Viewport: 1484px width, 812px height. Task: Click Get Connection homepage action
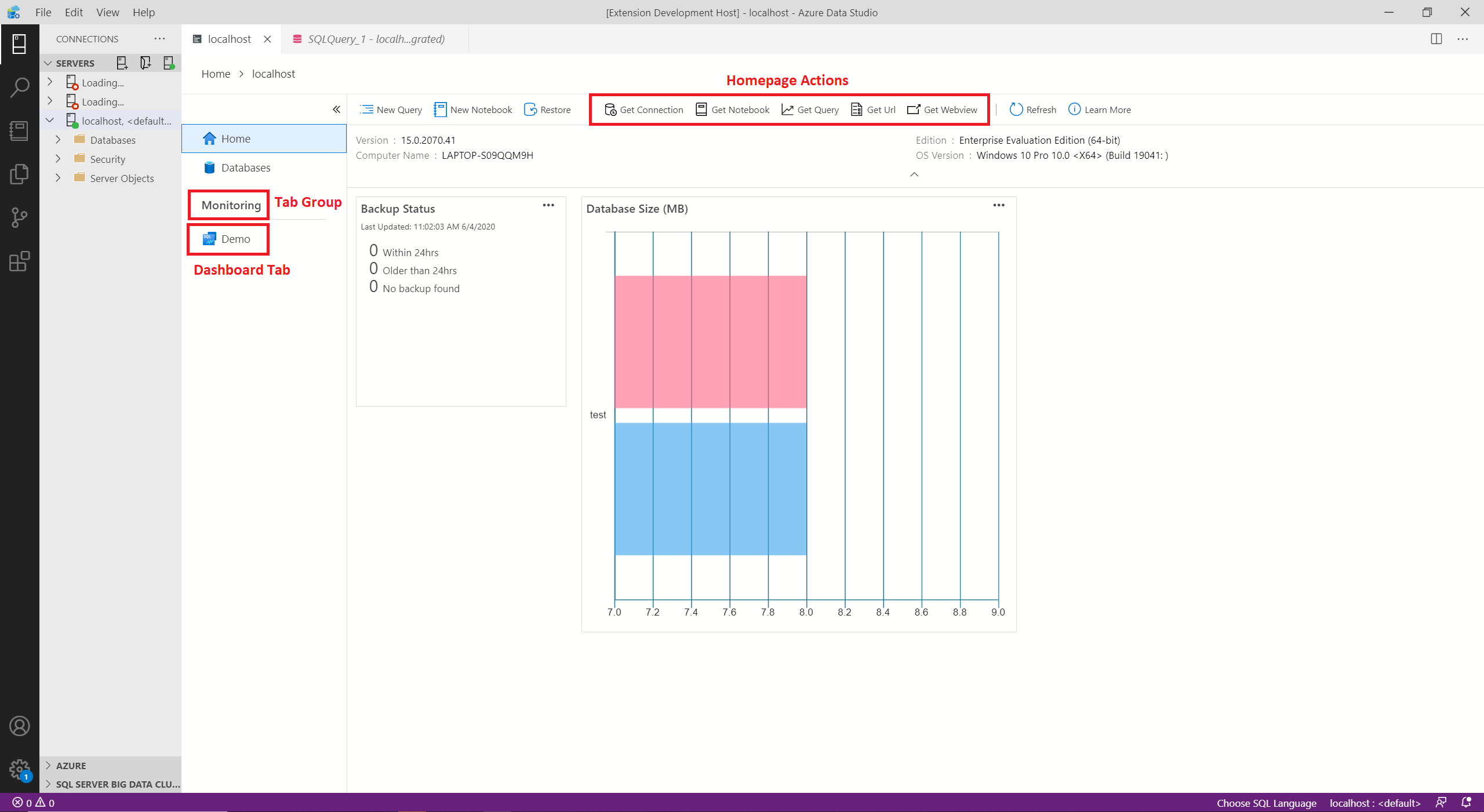643,110
